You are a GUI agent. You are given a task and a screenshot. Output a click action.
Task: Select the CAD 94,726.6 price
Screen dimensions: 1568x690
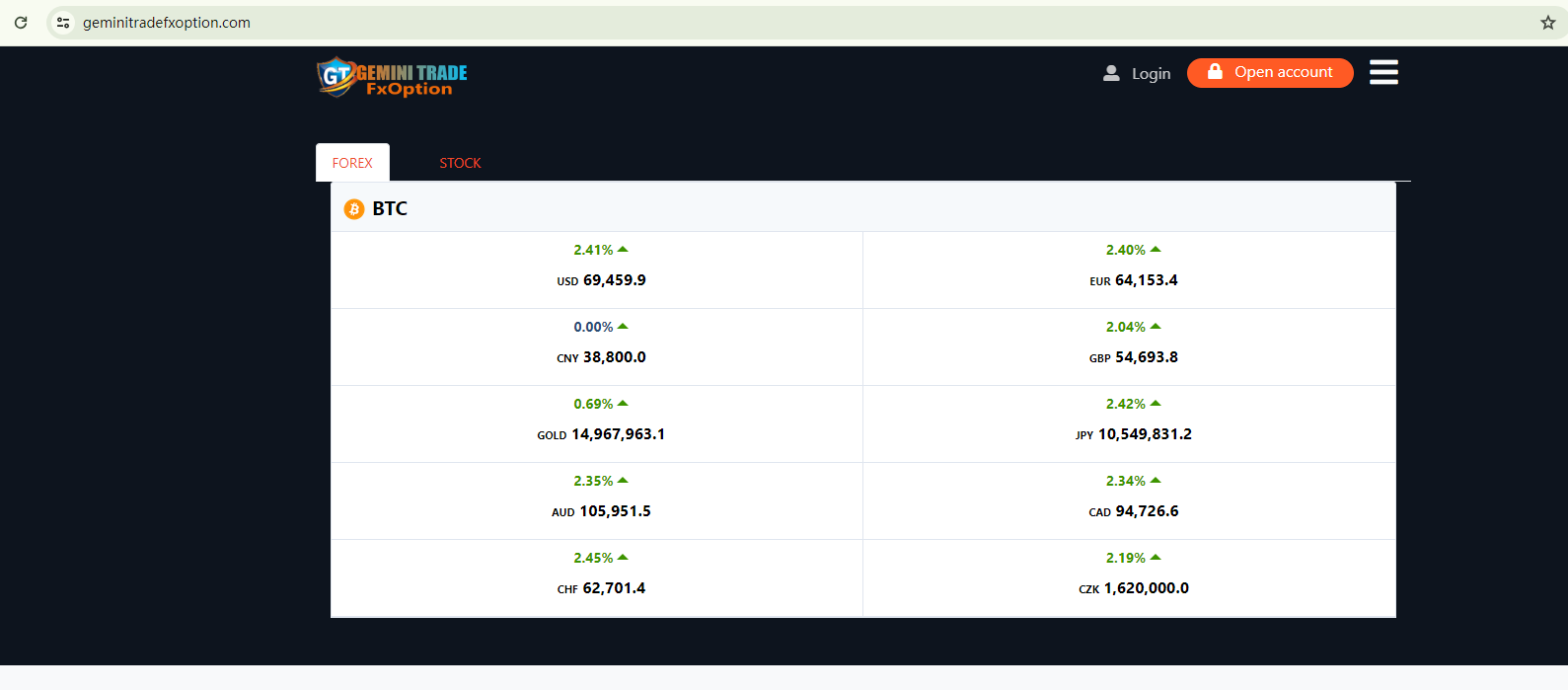pos(1134,511)
